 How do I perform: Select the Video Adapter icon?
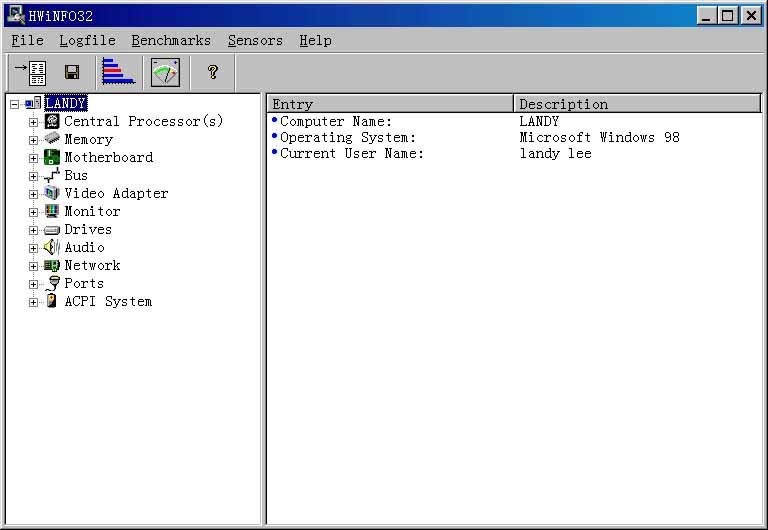(x=52, y=193)
